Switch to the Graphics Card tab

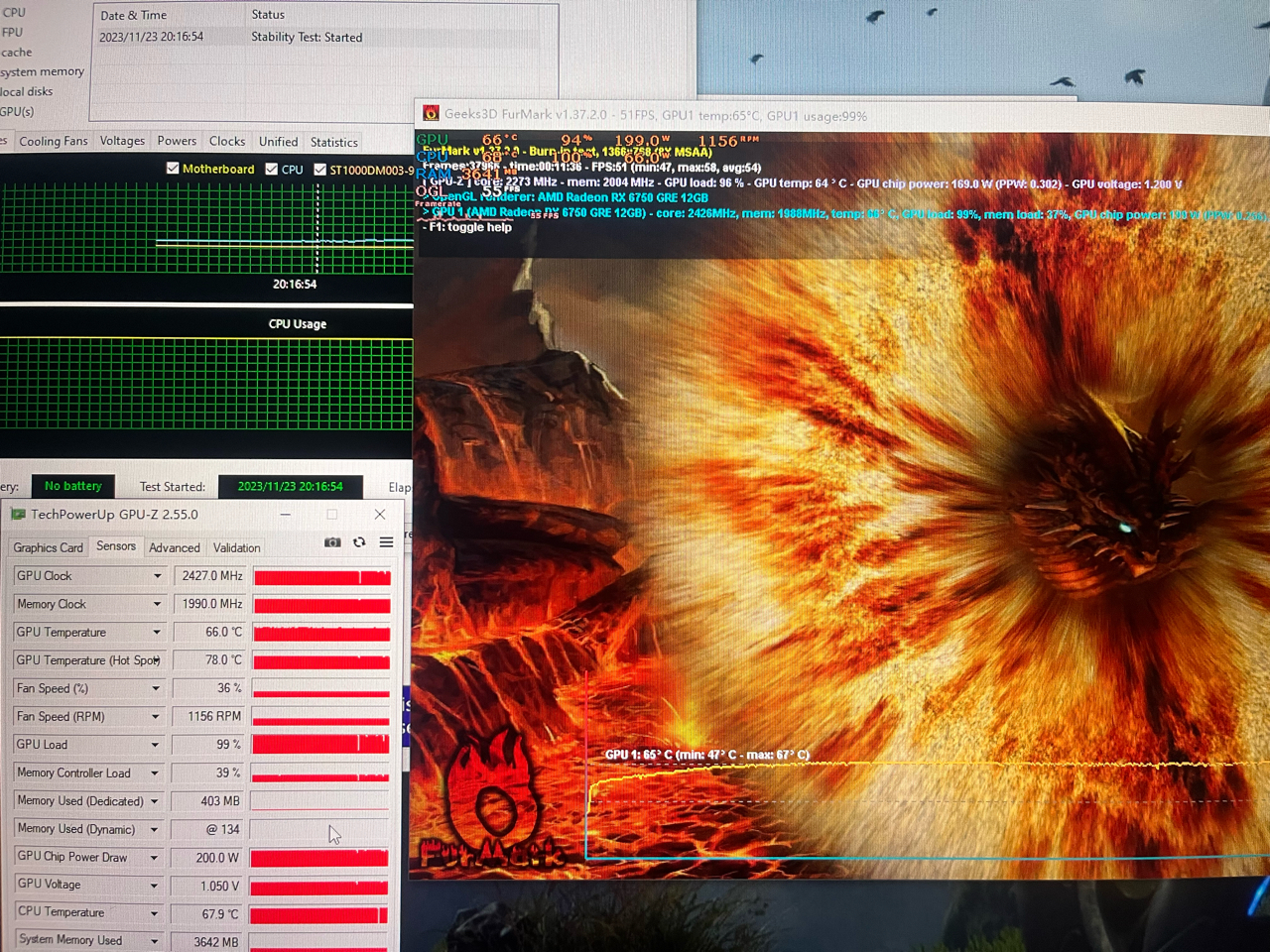tap(48, 547)
